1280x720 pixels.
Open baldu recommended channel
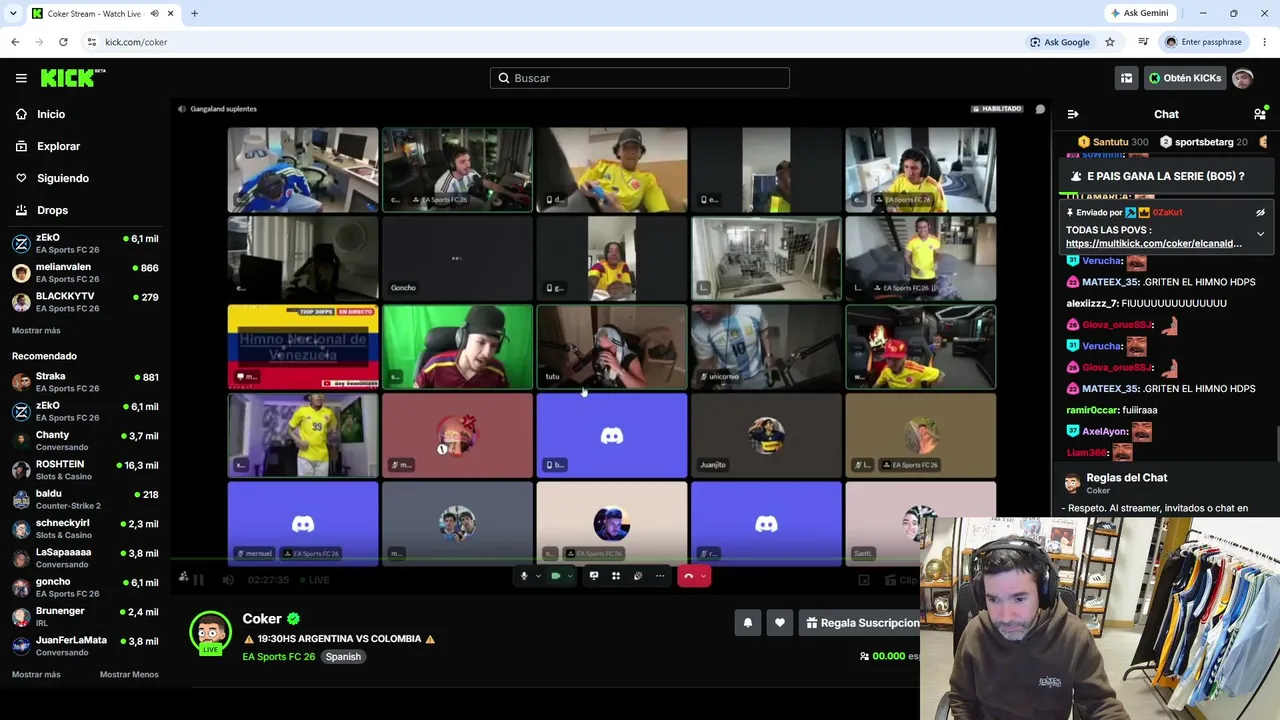(85, 499)
